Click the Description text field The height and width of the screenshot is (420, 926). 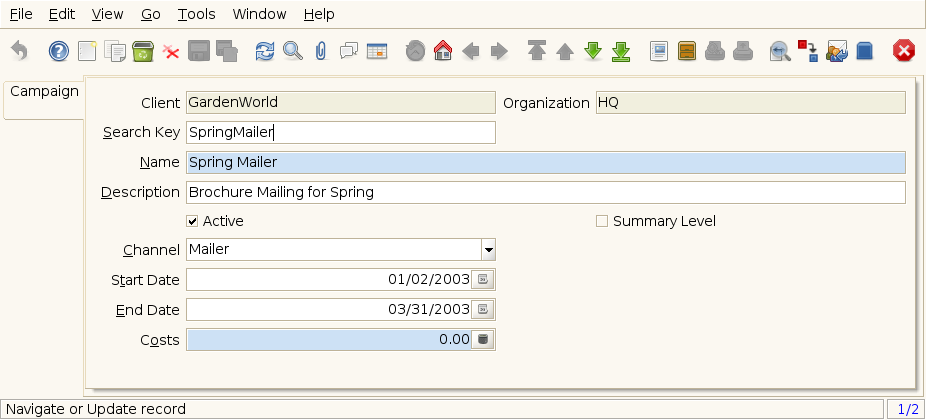(545, 192)
